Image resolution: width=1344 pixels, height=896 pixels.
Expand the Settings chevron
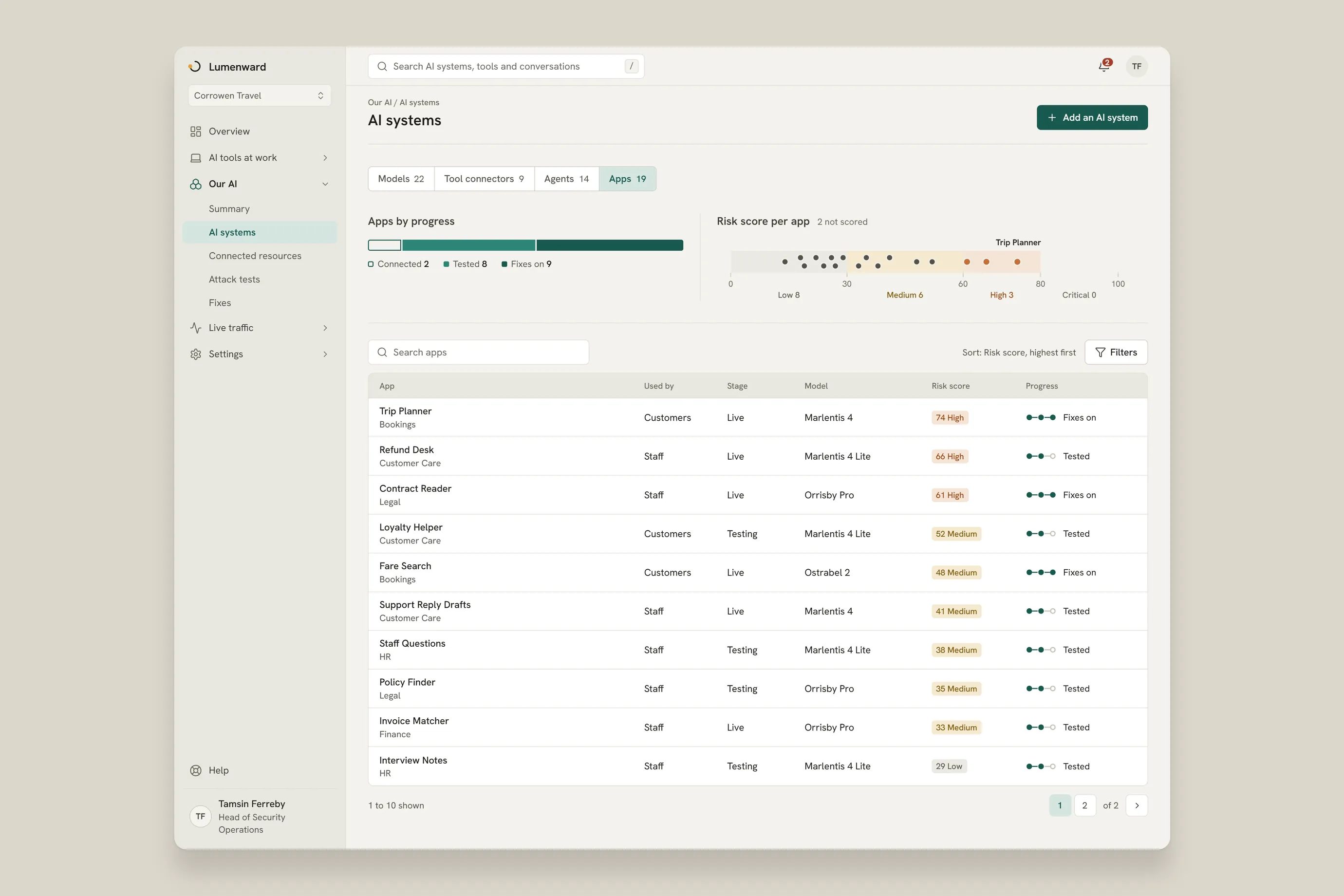325,355
